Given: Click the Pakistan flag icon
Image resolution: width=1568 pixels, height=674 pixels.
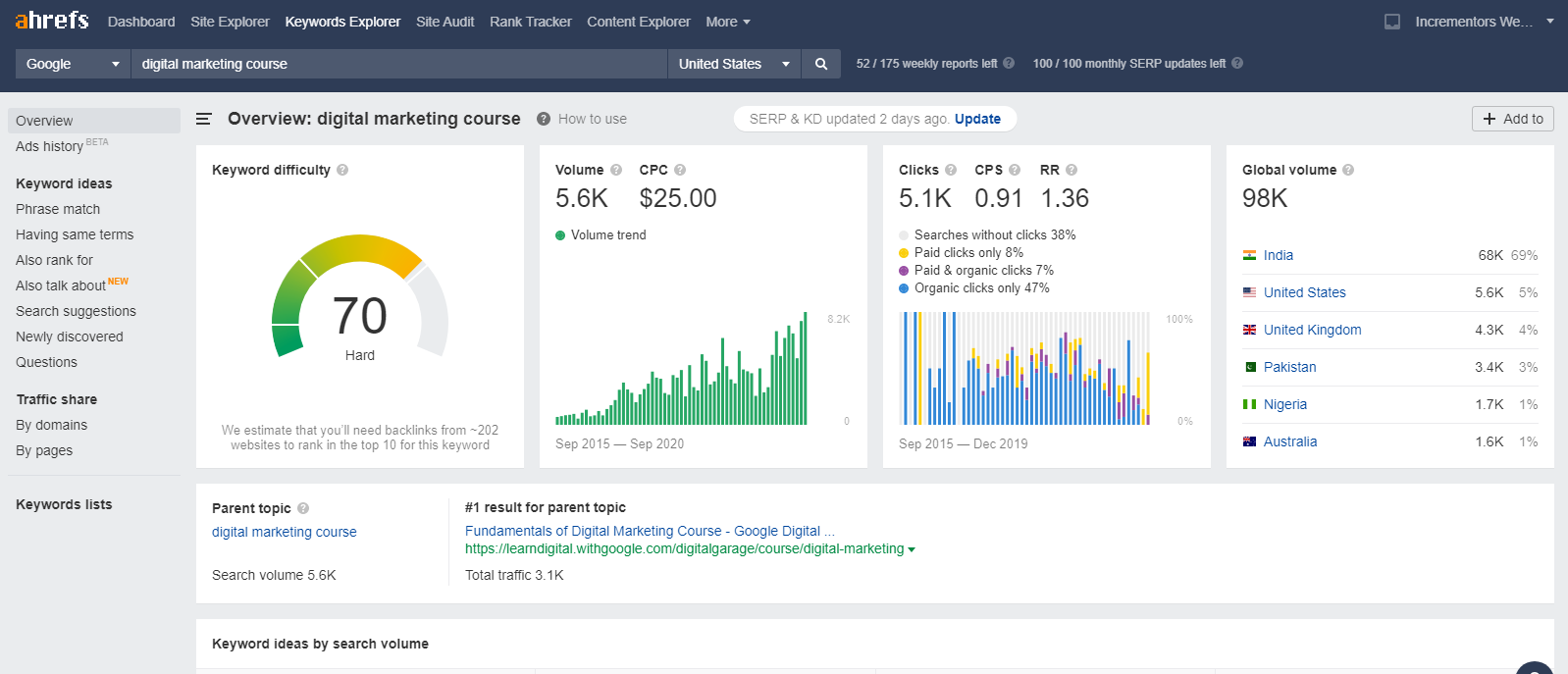Looking at the screenshot, I should (x=1249, y=367).
